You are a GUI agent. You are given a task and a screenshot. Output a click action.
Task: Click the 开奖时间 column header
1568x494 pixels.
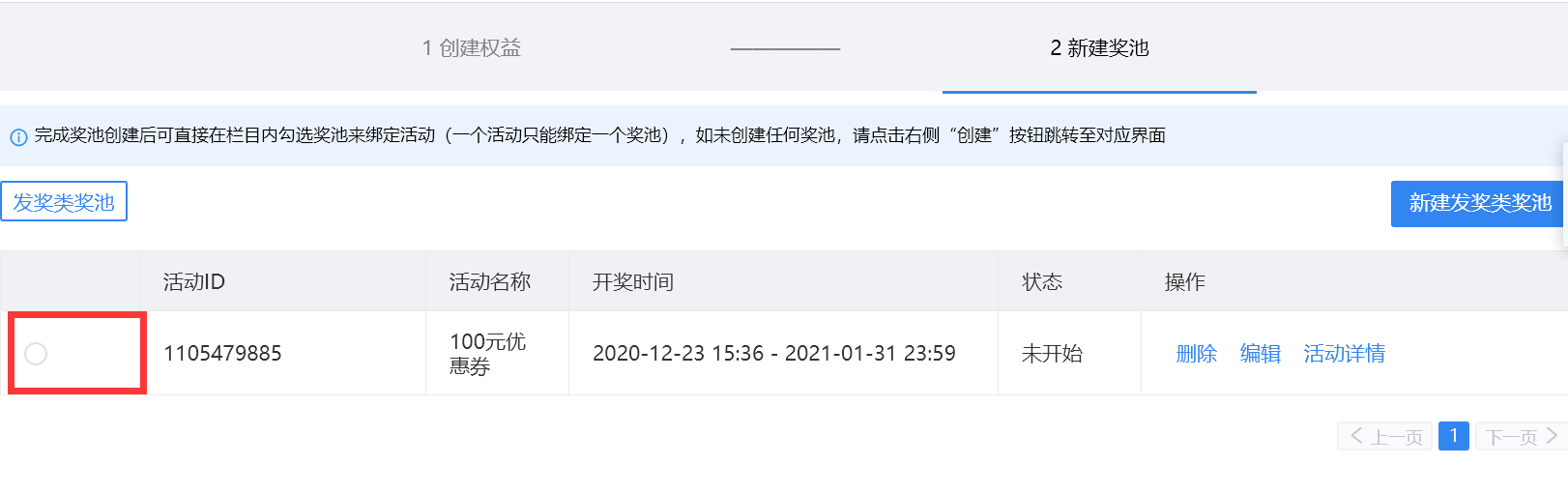point(632,281)
